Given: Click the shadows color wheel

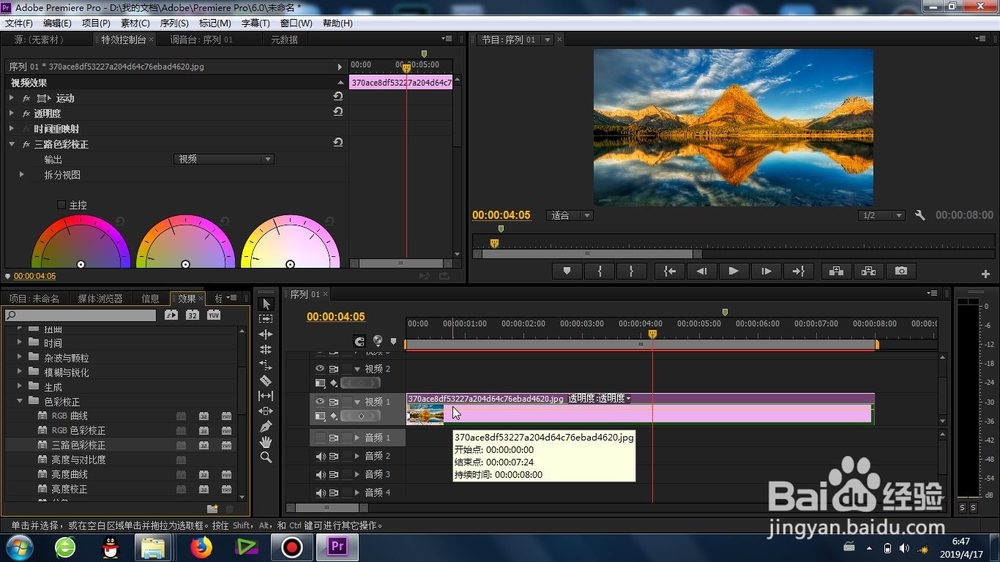Looking at the screenshot, I should click(80, 242).
